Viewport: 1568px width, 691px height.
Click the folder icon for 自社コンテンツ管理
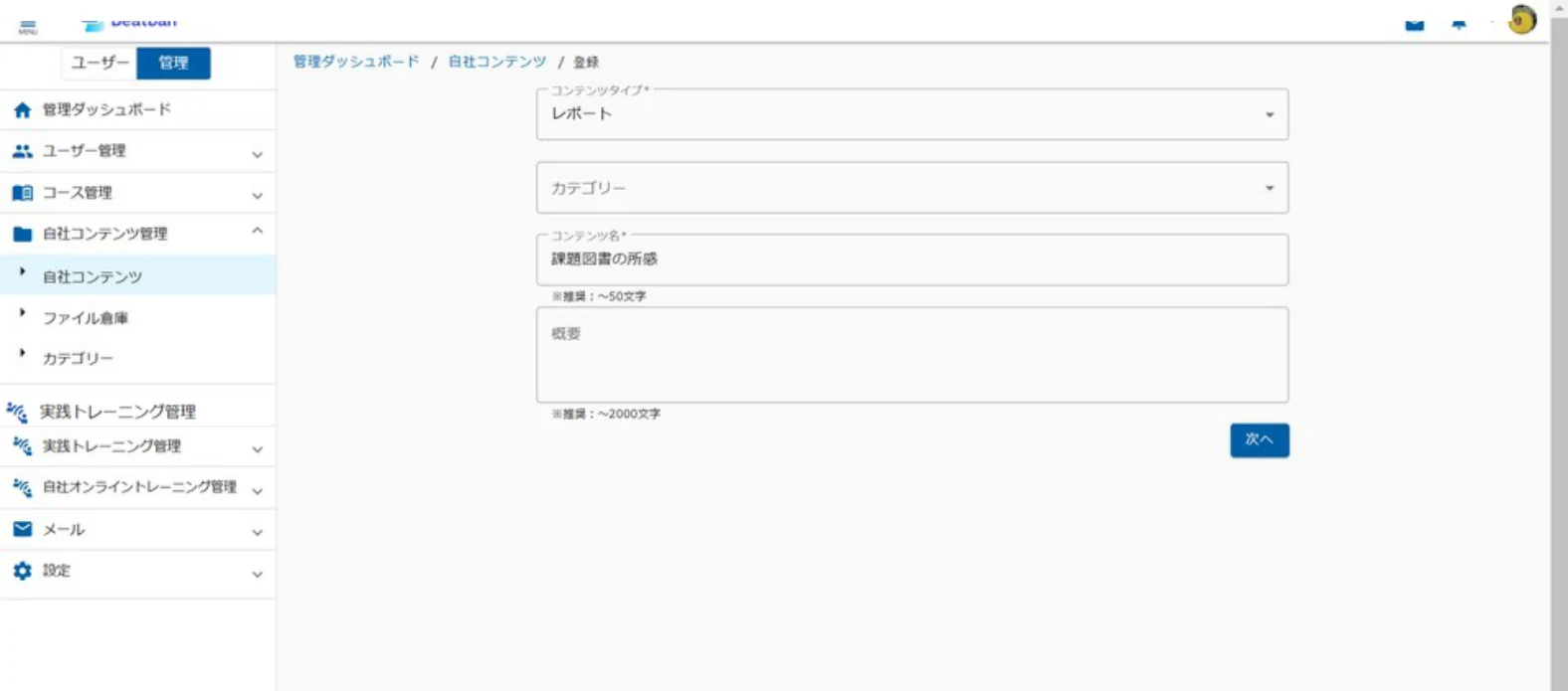pyautogui.click(x=22, y=235)
